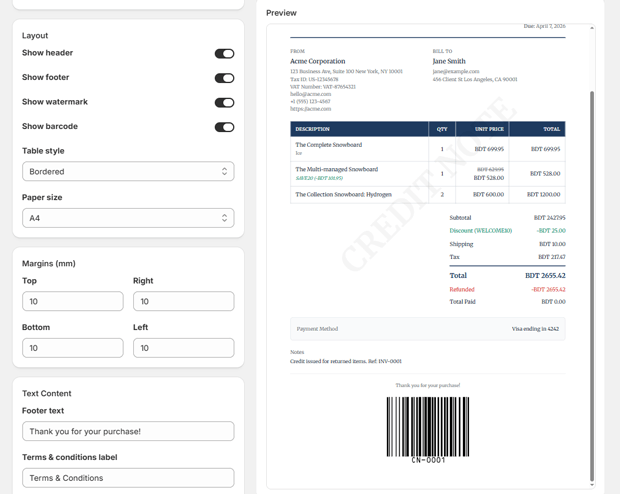The width and height of the screenshot is (620, 494).
Task: Click the 'SAVE20' discount note
Action: pos(319,178)
